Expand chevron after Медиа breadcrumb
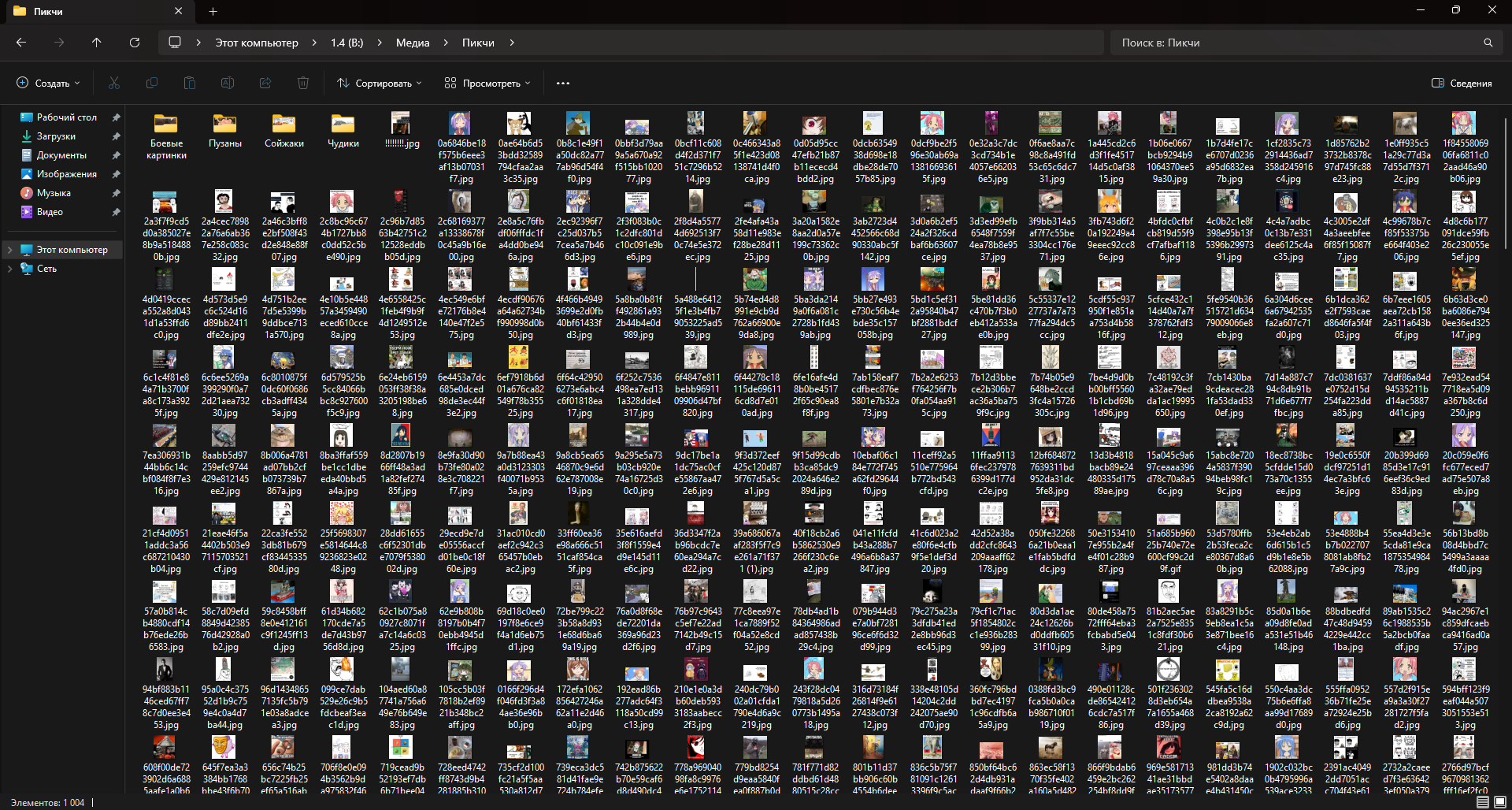 (446, 43)
